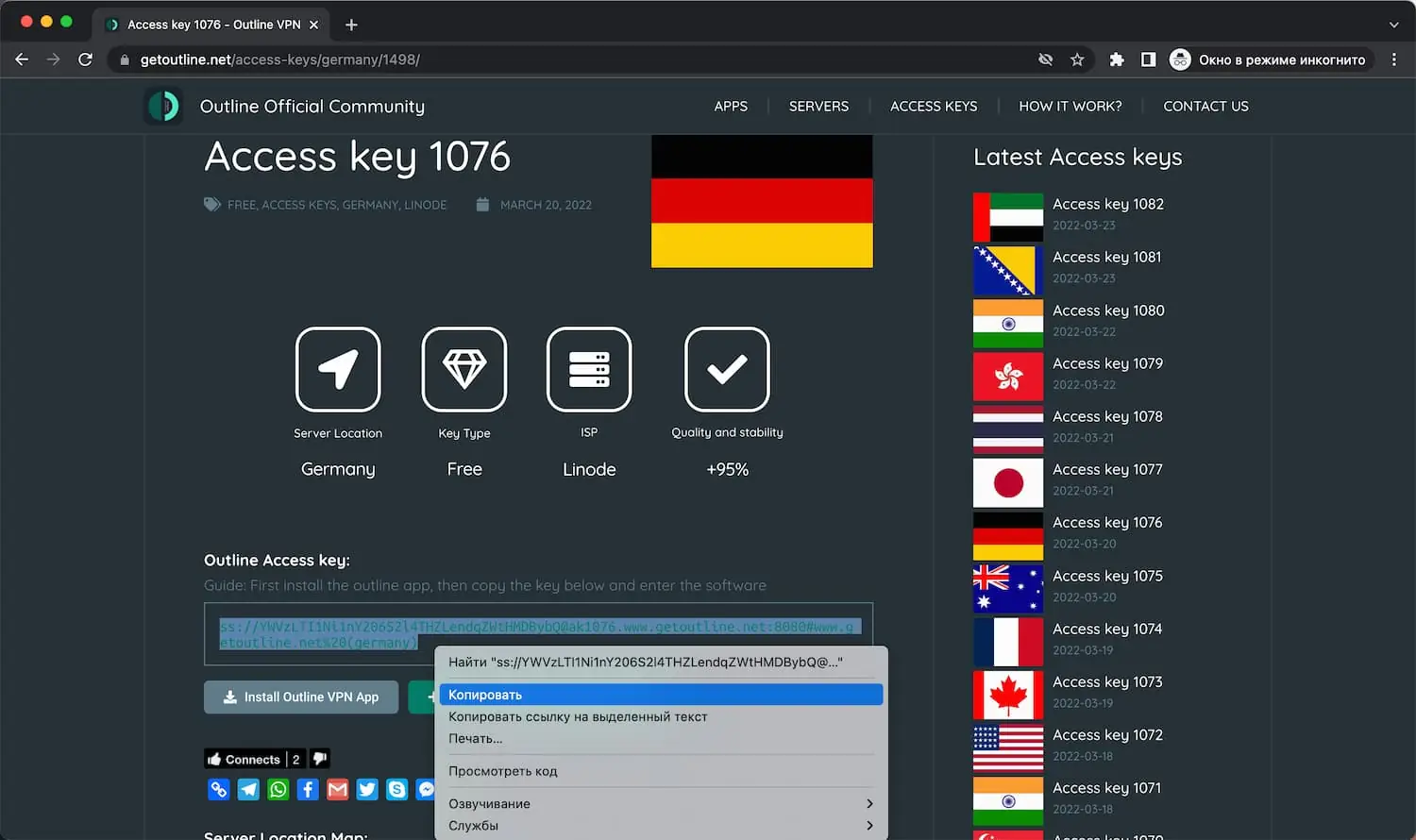This screenshot has width=1416, height=840.
Task: Expand the tab search chevron
Action: pos(1394,25)
